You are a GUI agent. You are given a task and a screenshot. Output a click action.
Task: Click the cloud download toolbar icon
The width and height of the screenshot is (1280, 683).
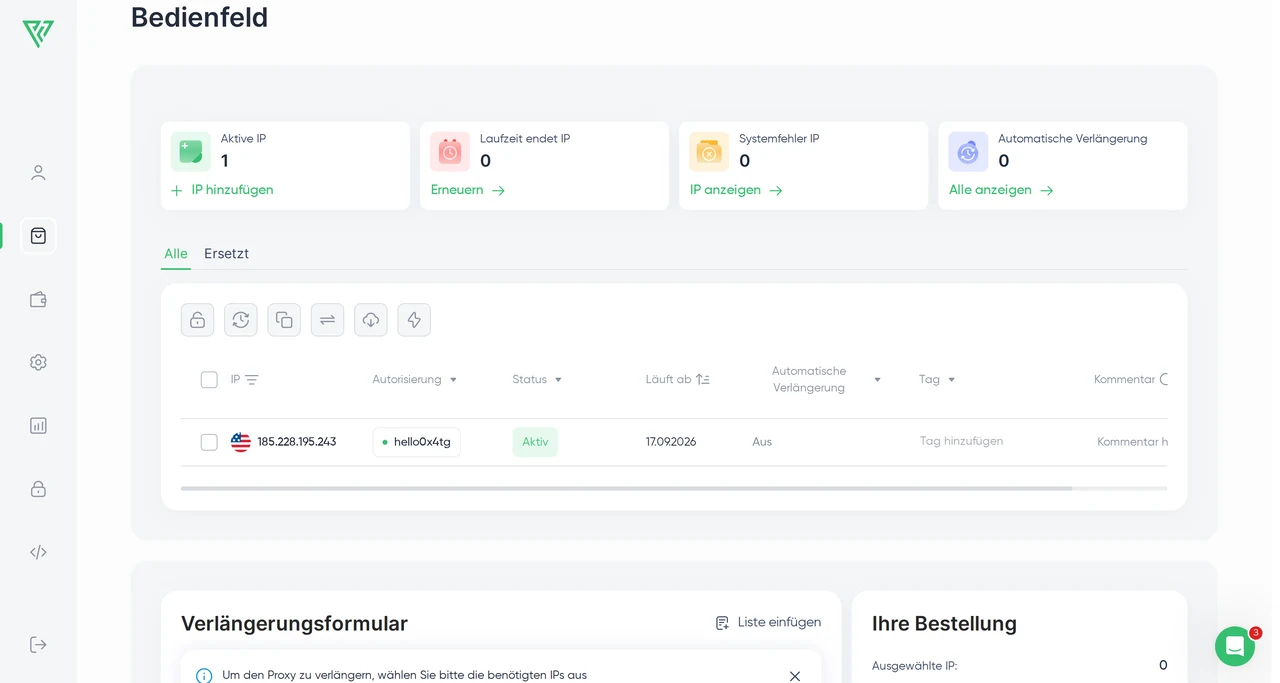[371, 320]
